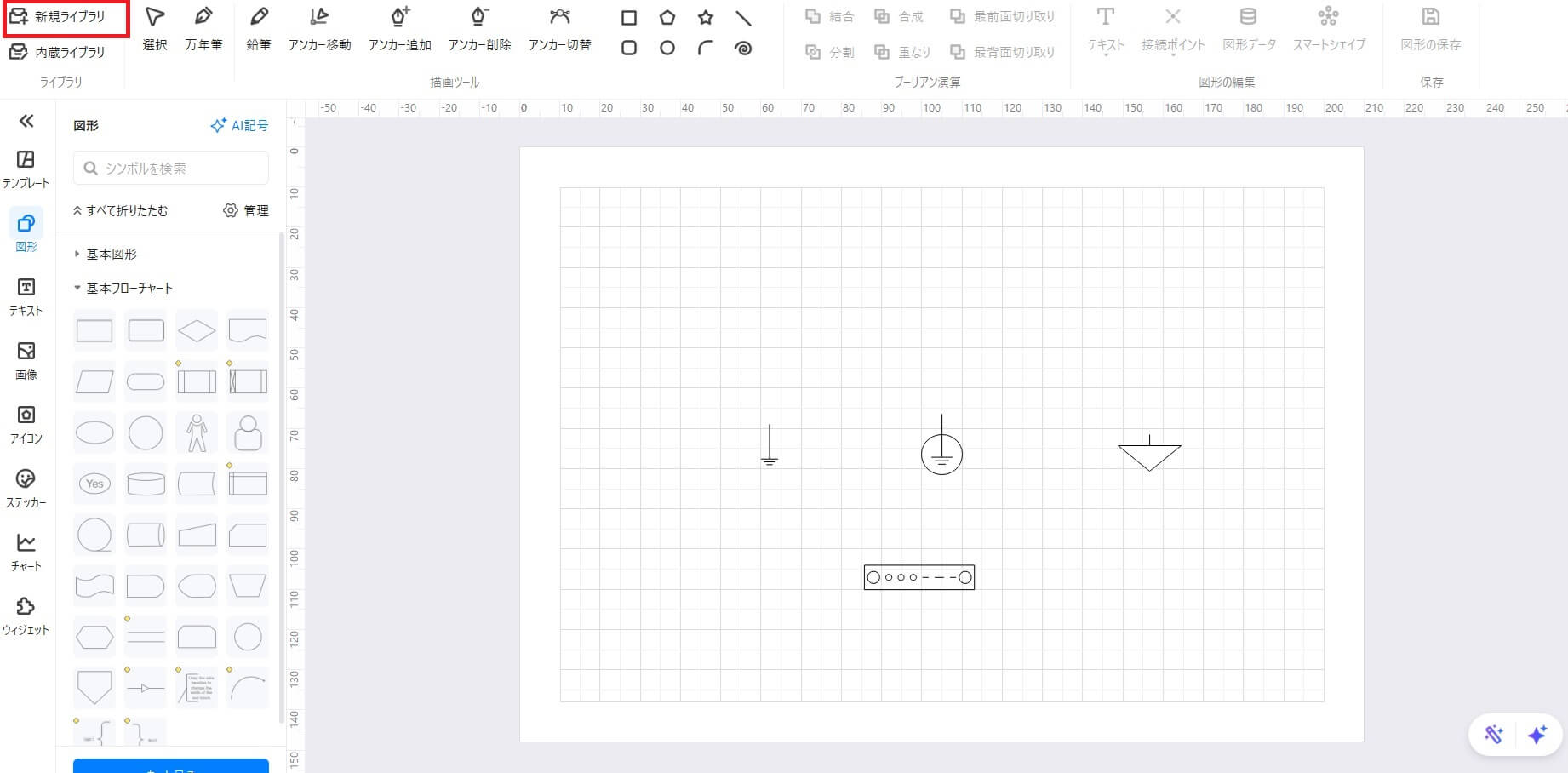
Task: Open the 内蔵ライブラリ built-in library
Action: coord(58,52)
